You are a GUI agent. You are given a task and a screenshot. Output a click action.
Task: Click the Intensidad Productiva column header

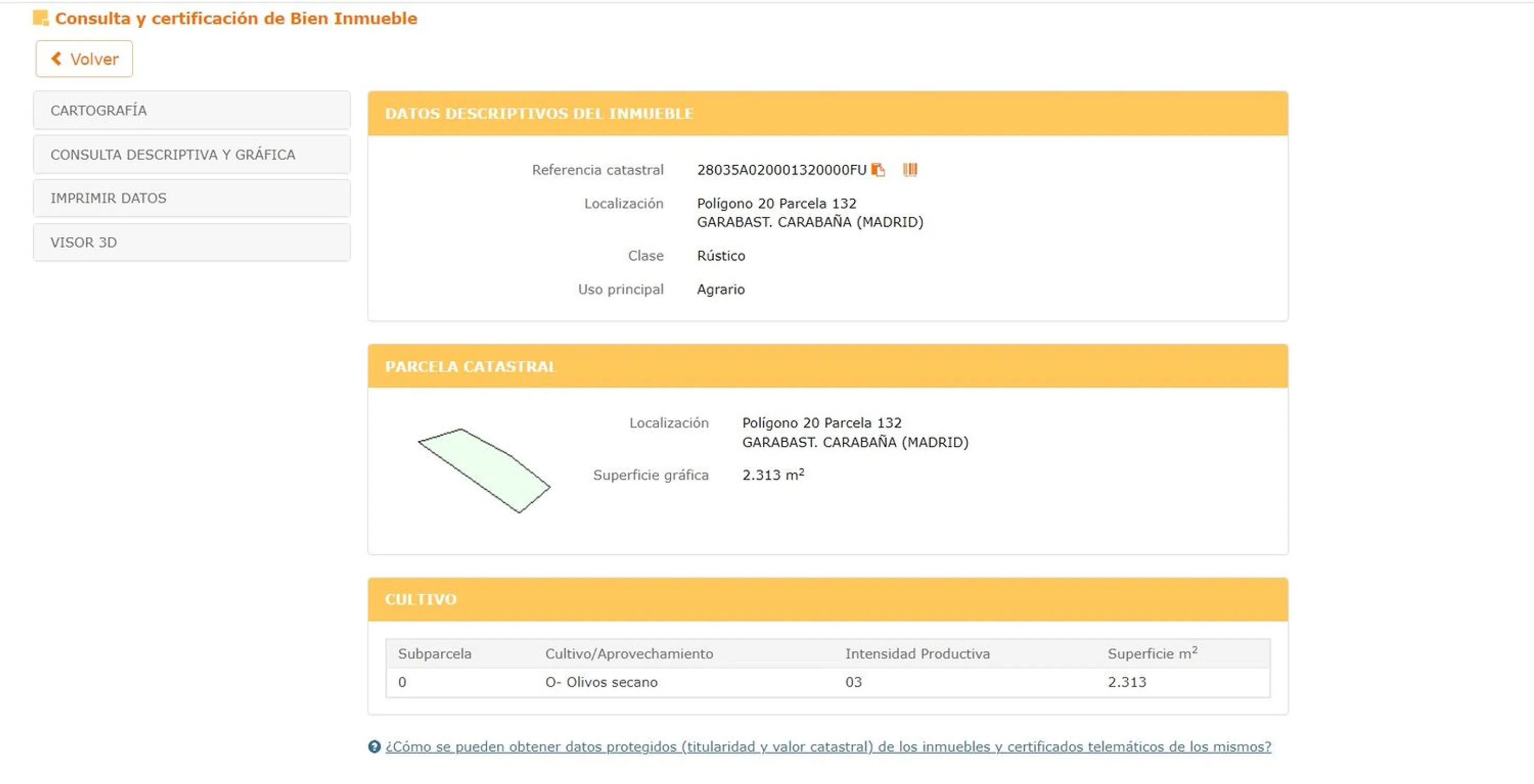click(x=917, y=653)
